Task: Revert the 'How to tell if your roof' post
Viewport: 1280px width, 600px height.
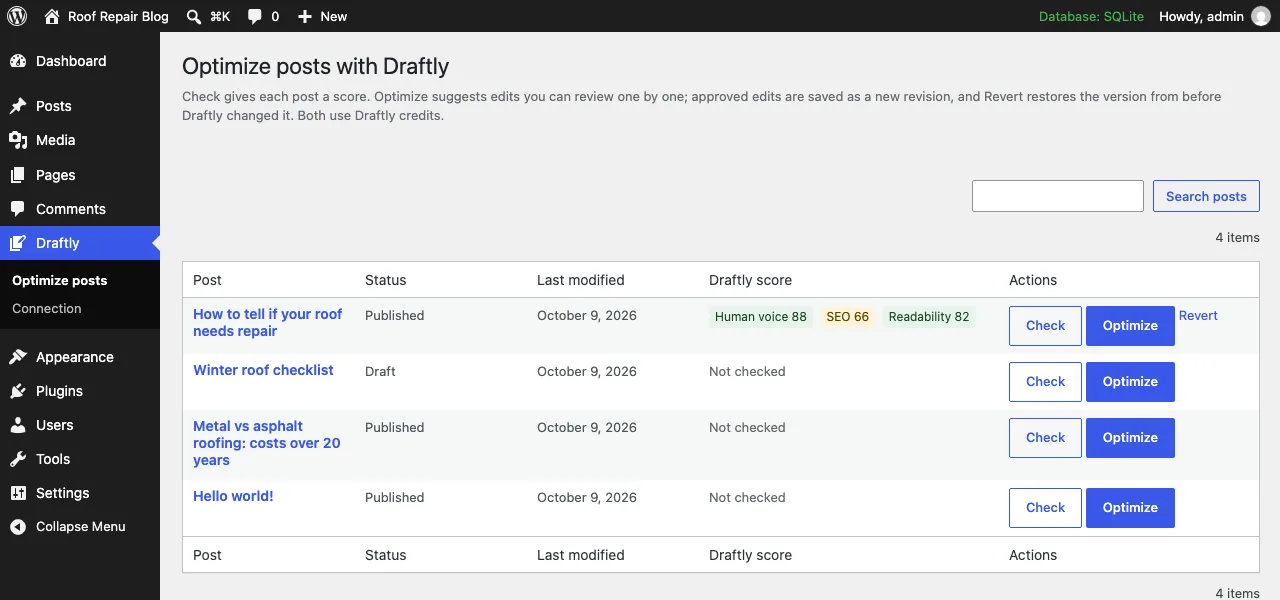Action: (1198, 316)
